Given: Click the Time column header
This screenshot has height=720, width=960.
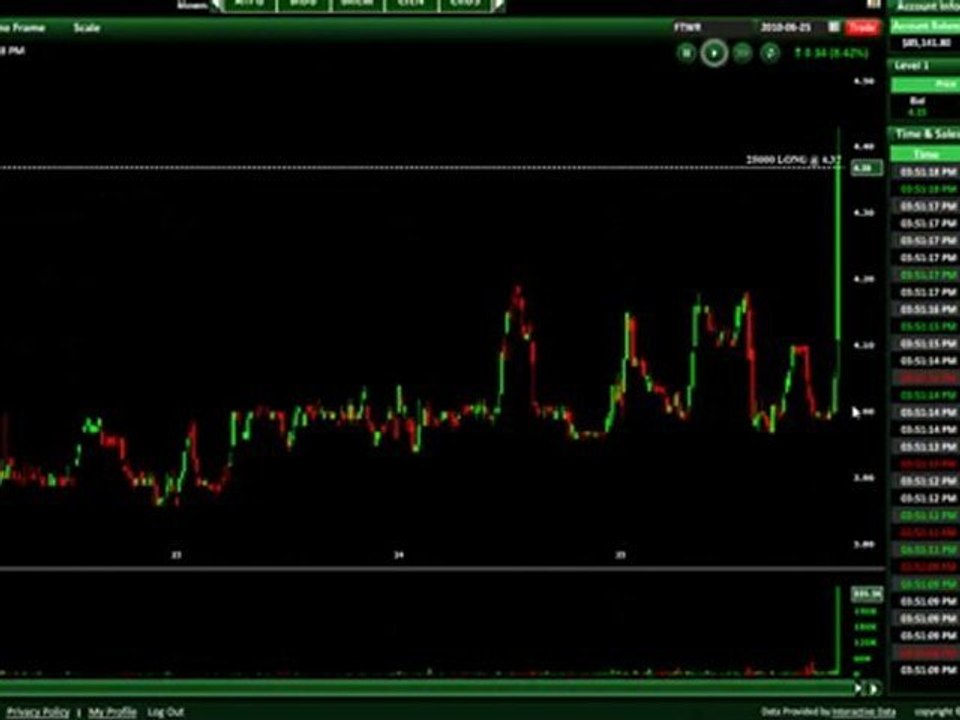Looking at the screenshot, I should pos(925,154).
